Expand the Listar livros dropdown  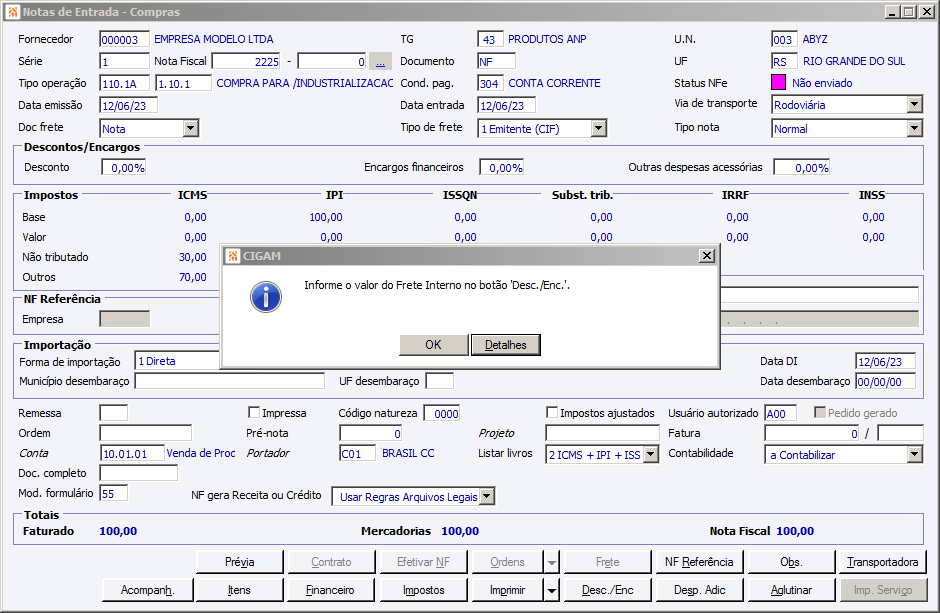tap(650, 455)
